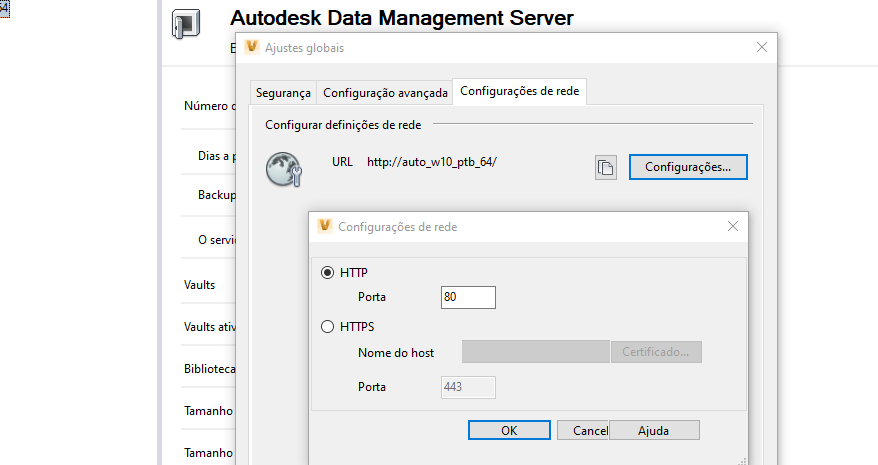The height and width of the screenshot is (465, 878).
Task: Click the Vault icon in Configurações de rede title bar
Action: pyautogui.click(x=325, y=226)
